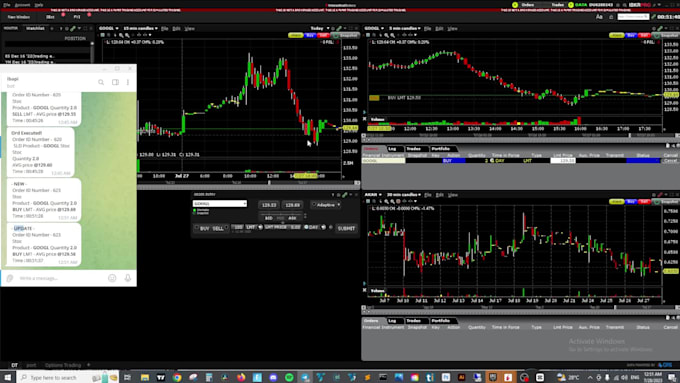Open File Explorer from the taskbar
This screenshot has width=680, height=383.
click(145, 377)
